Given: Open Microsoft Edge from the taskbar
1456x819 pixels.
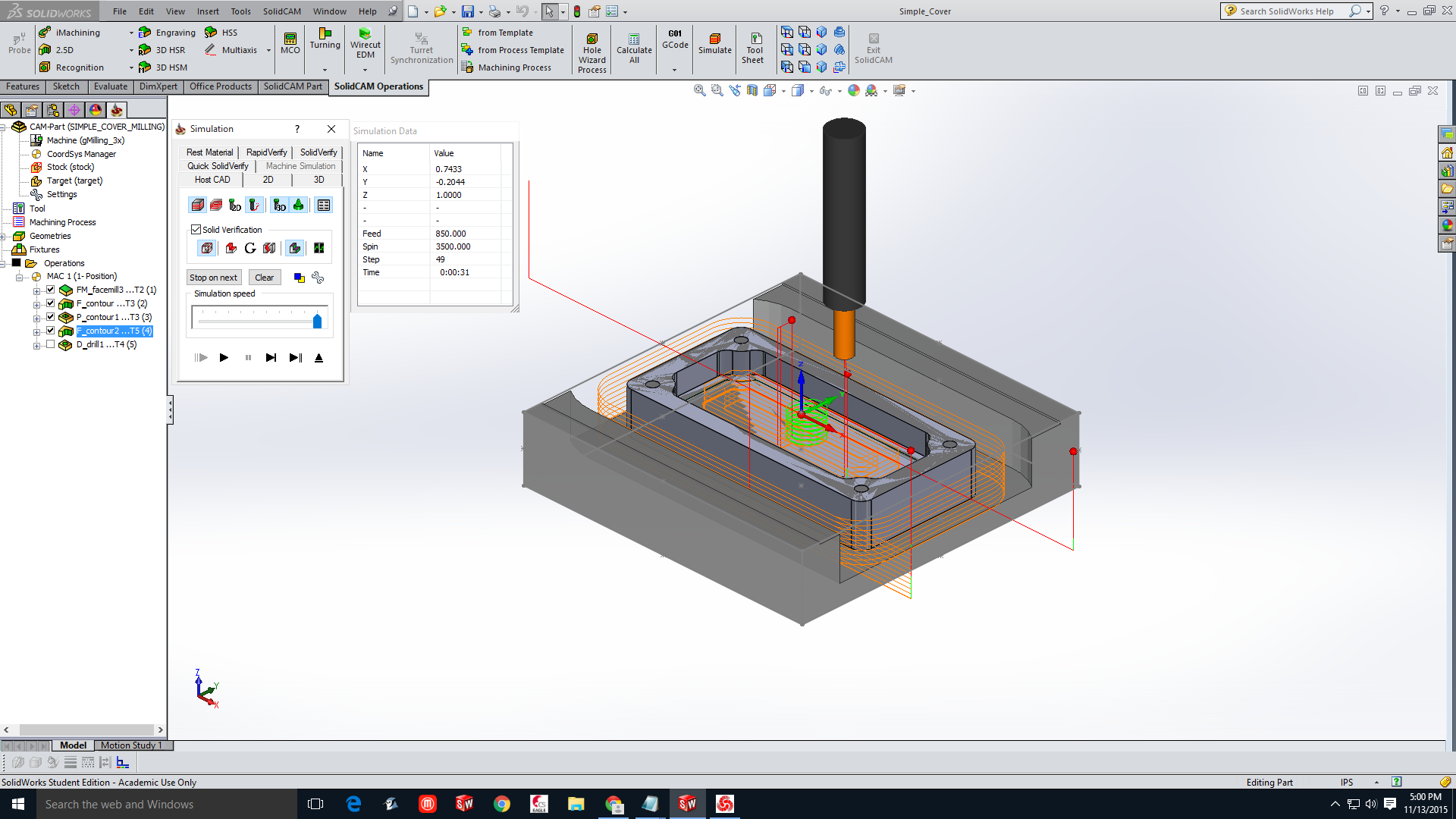Looking at the screenshot, I should pyautogui.click(x=353, y=804).
